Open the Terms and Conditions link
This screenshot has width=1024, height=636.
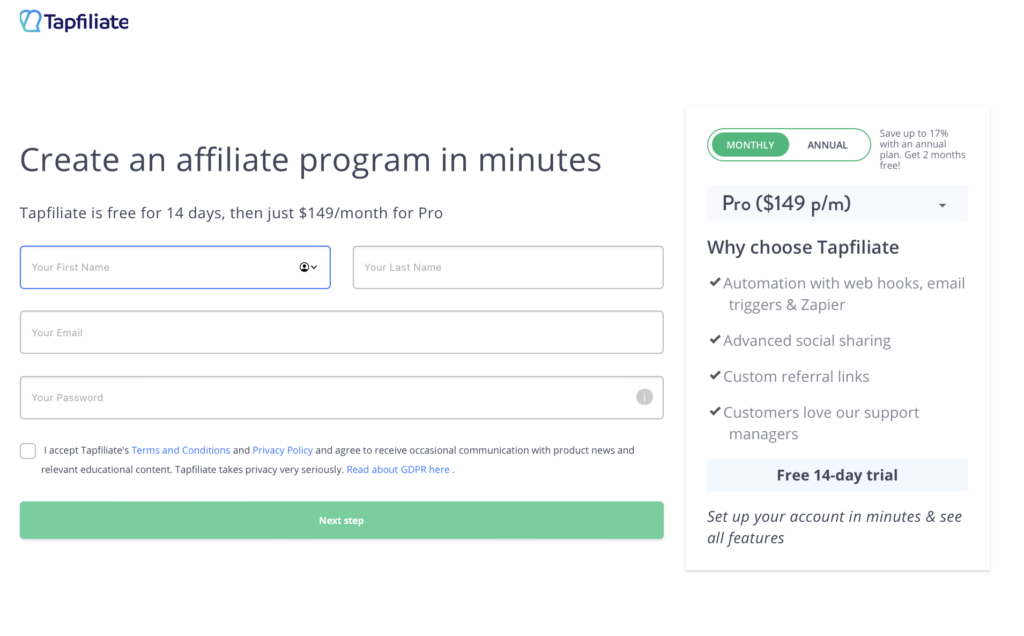[180, 450]
